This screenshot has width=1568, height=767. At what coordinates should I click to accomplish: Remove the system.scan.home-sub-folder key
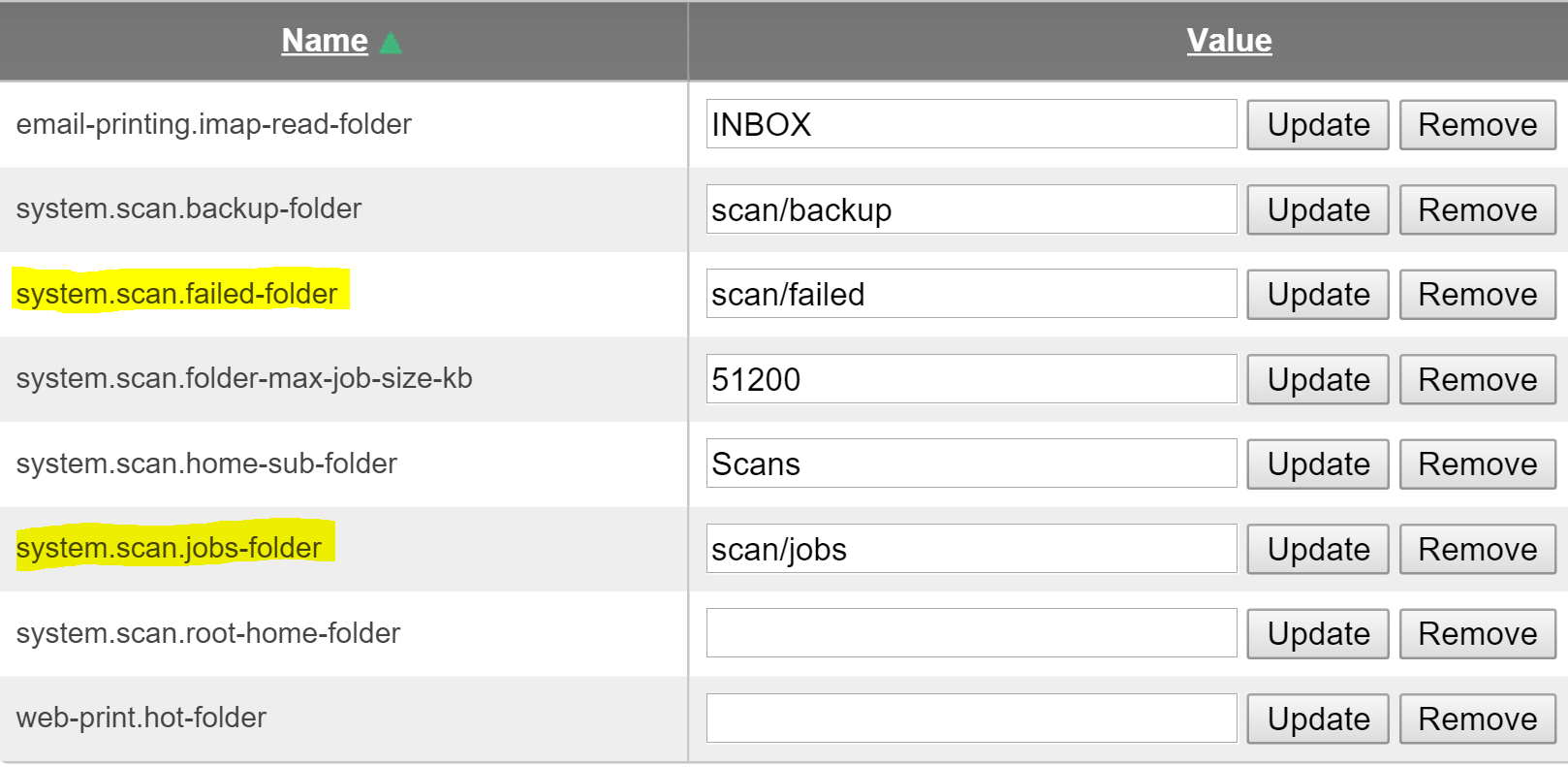1477,464
